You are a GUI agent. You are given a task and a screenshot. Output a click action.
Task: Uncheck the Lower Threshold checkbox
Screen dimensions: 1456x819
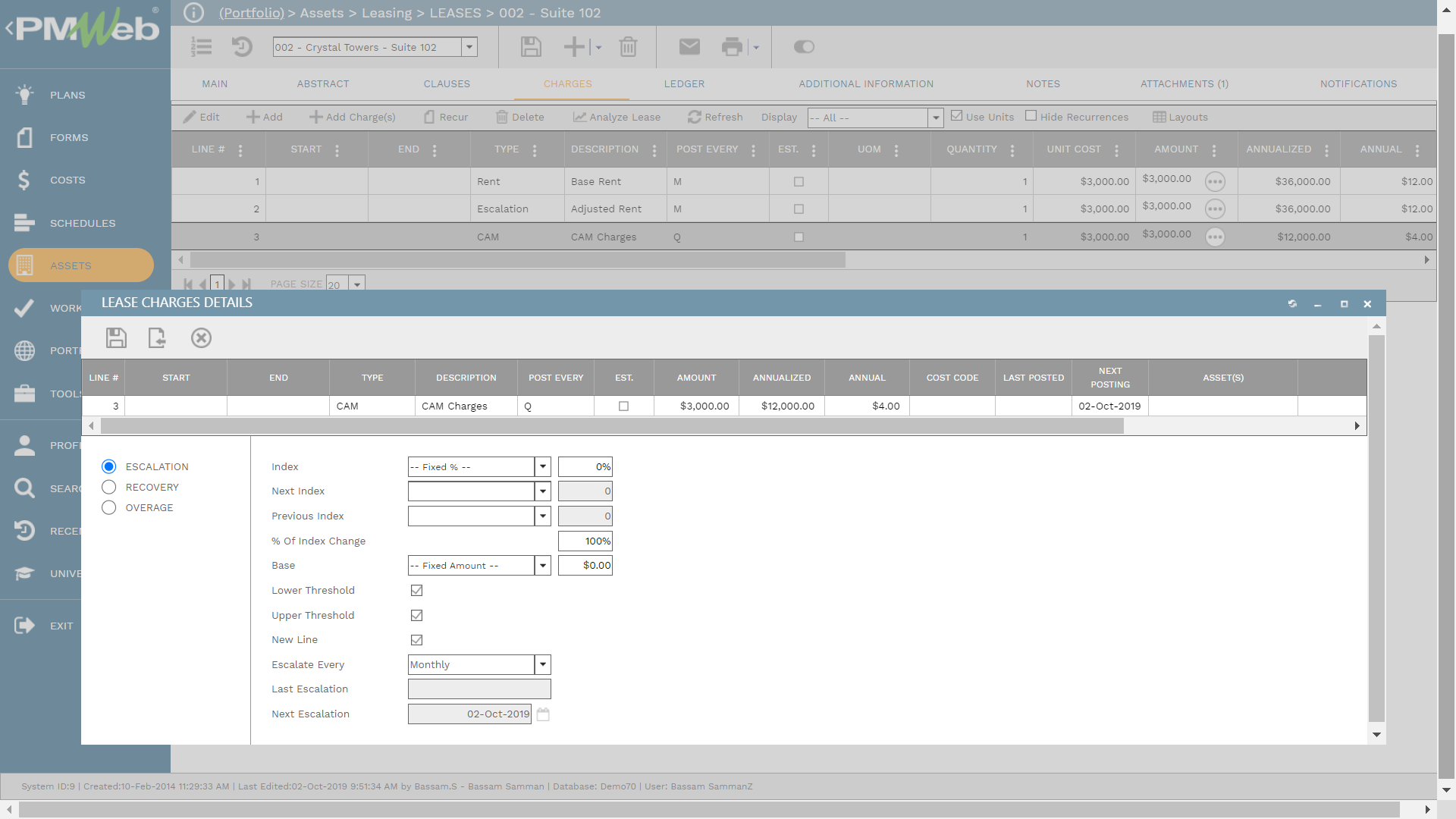416,591
